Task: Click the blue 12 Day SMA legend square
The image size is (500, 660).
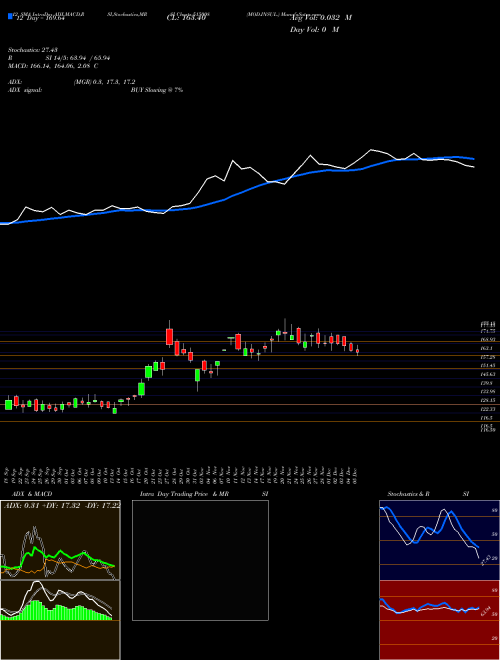Action: 10,16
